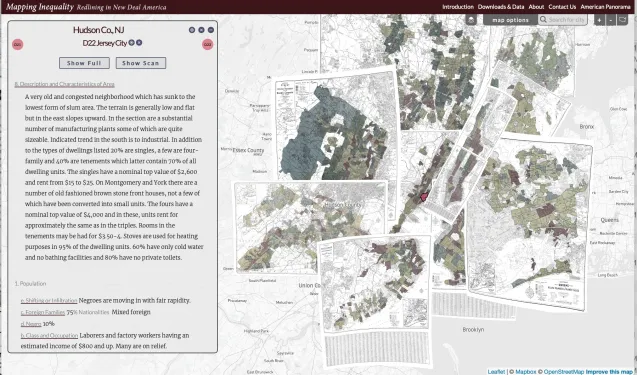Click the 'Mixed foreign' nationalities value
The image size is (637, 375).
click(131, 312)
